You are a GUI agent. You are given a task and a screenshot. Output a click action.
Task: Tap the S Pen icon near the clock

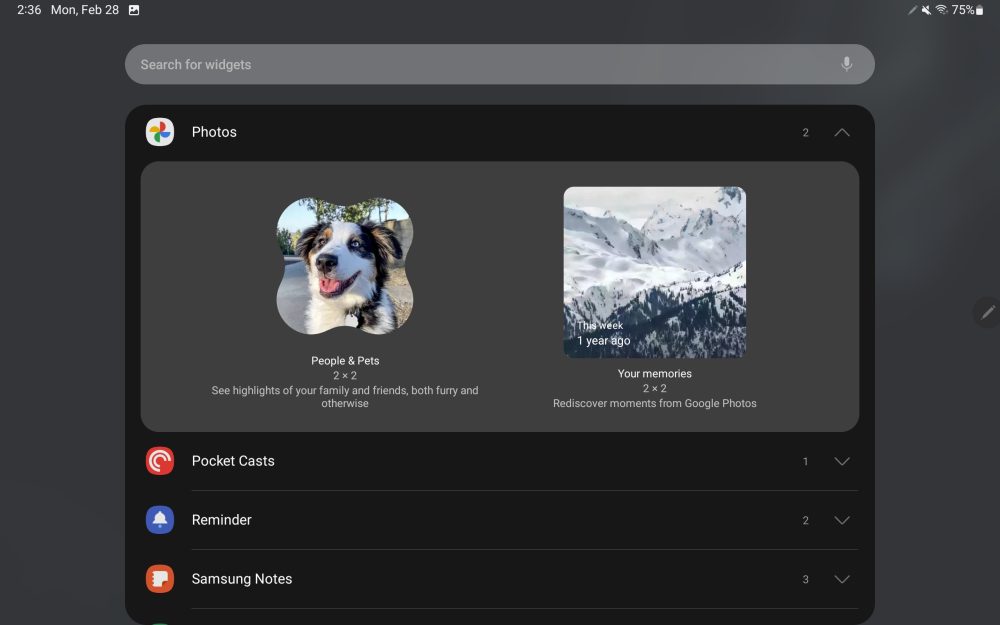click(912, 10)
